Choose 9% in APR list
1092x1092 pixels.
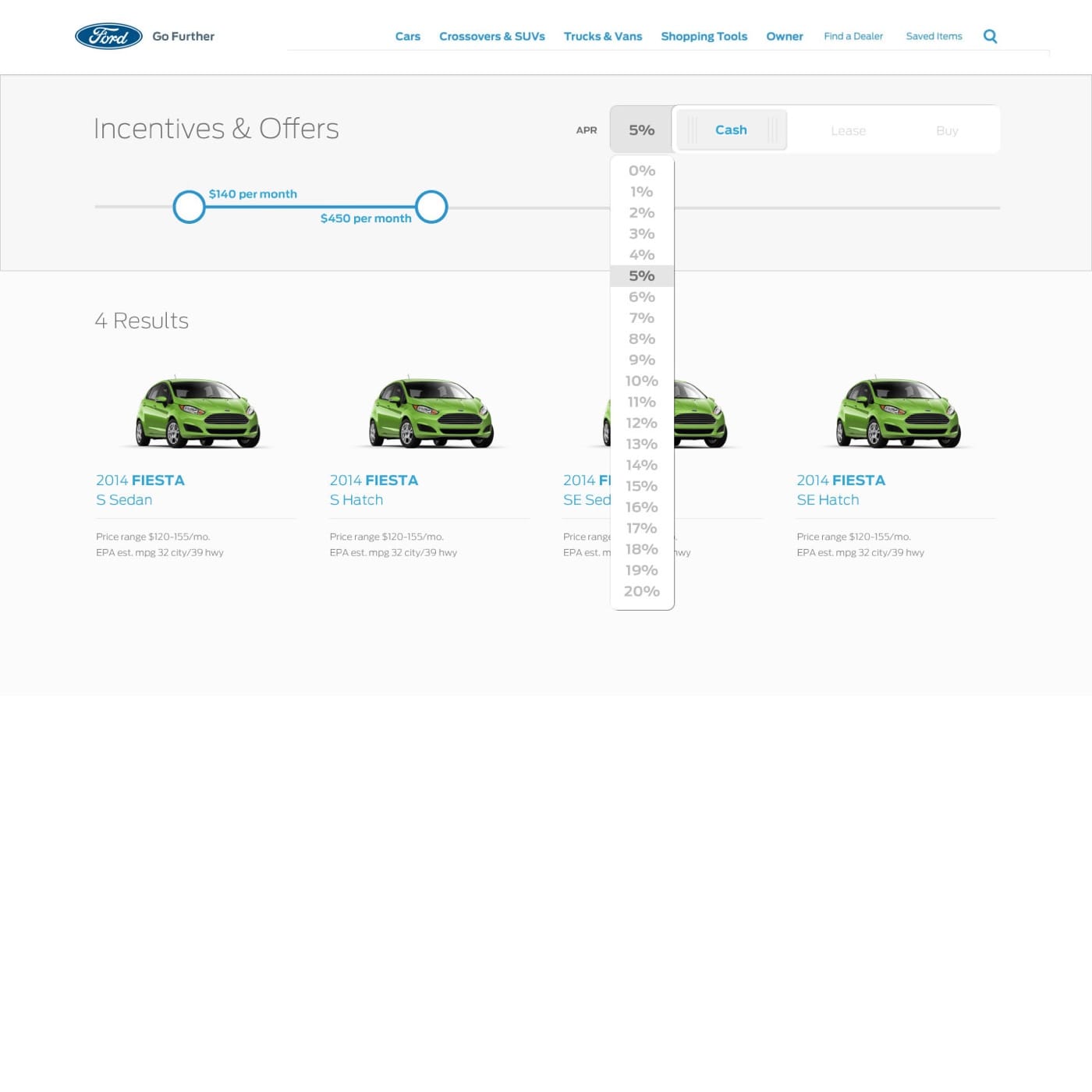[642, 360]
